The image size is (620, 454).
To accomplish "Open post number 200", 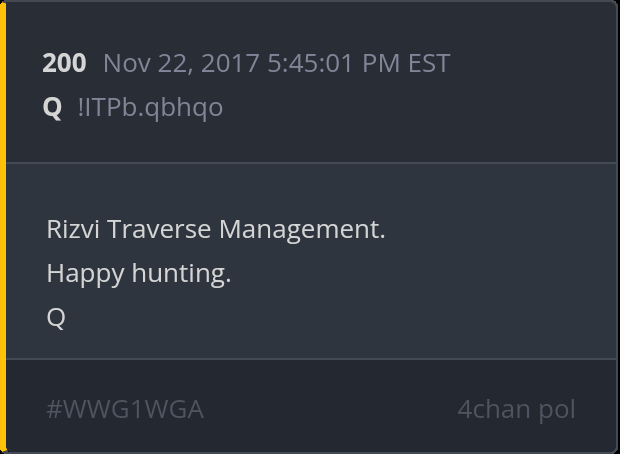I will coord(64,63).
